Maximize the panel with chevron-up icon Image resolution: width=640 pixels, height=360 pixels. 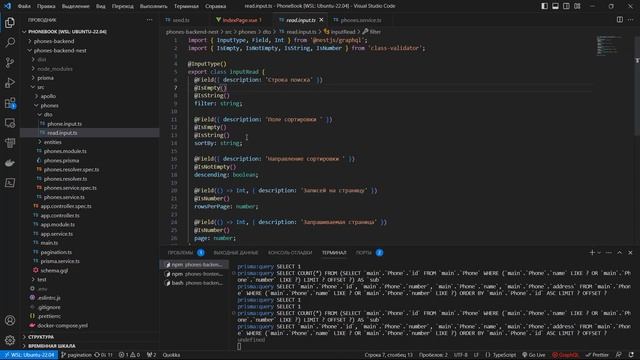tap(619, 253)
